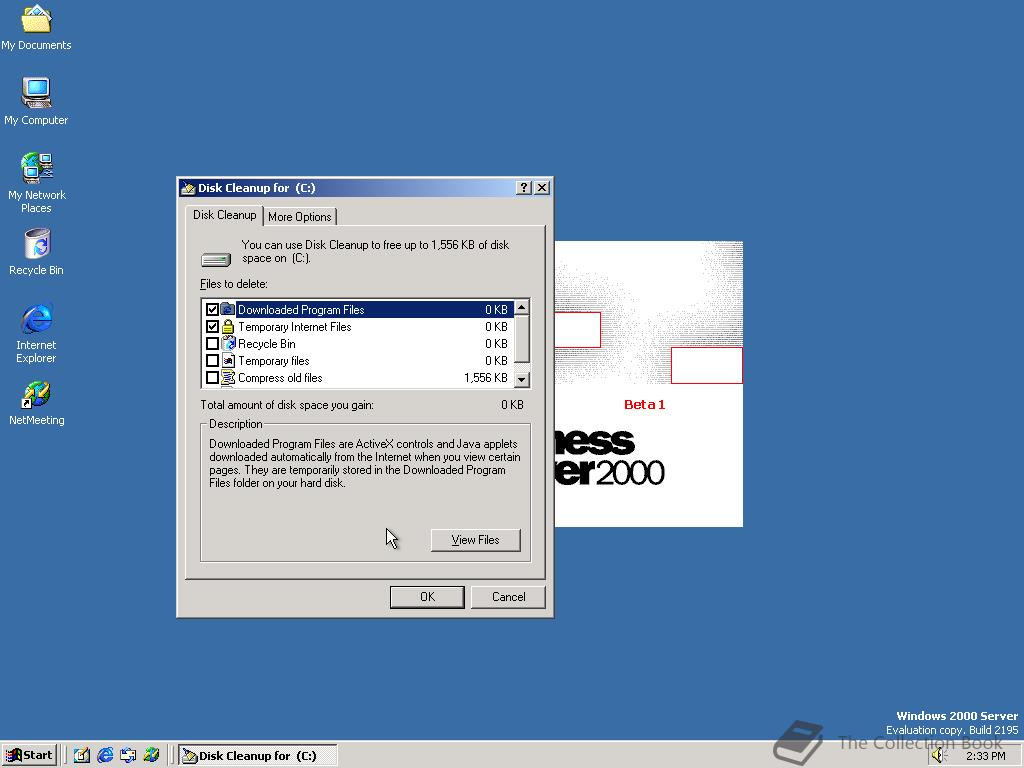Select the Recycle Bin desktop icon
The width and height of the screenshot is (1024, 768).
click(36, 253)
